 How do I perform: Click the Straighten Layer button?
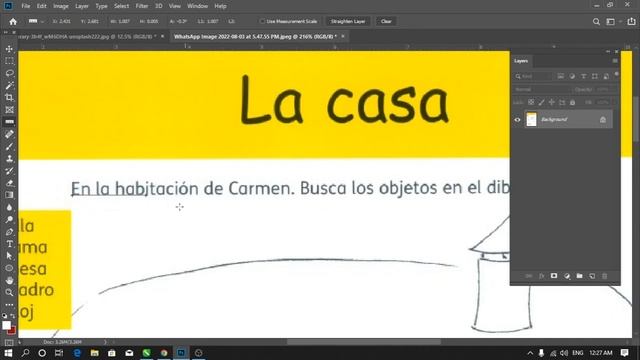(x=348, y=21)
